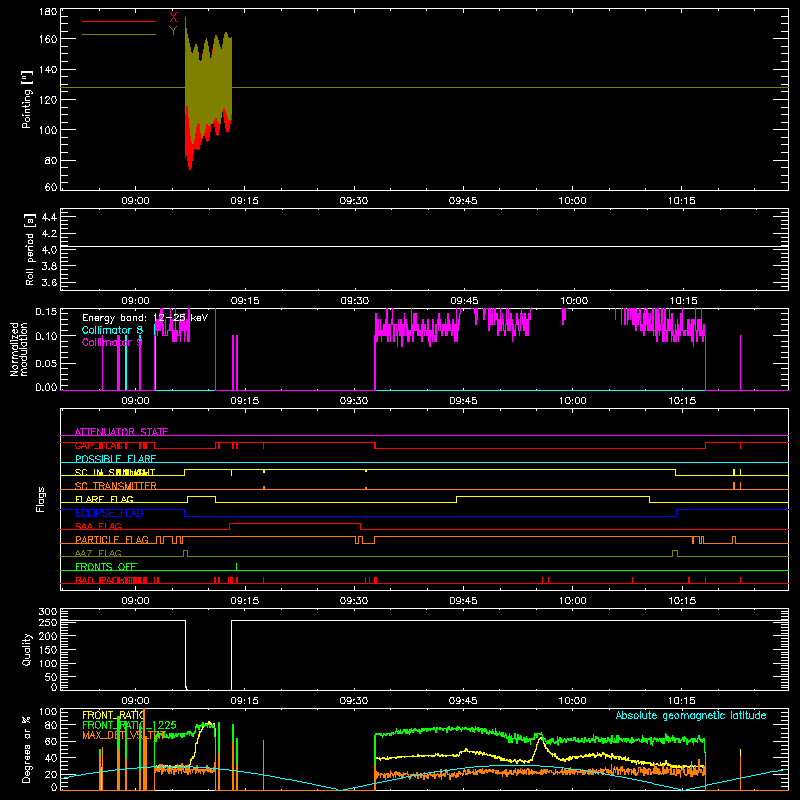Select the olive legend line beside Y
This screenshot has width=800, height=800.
(119, 35)
